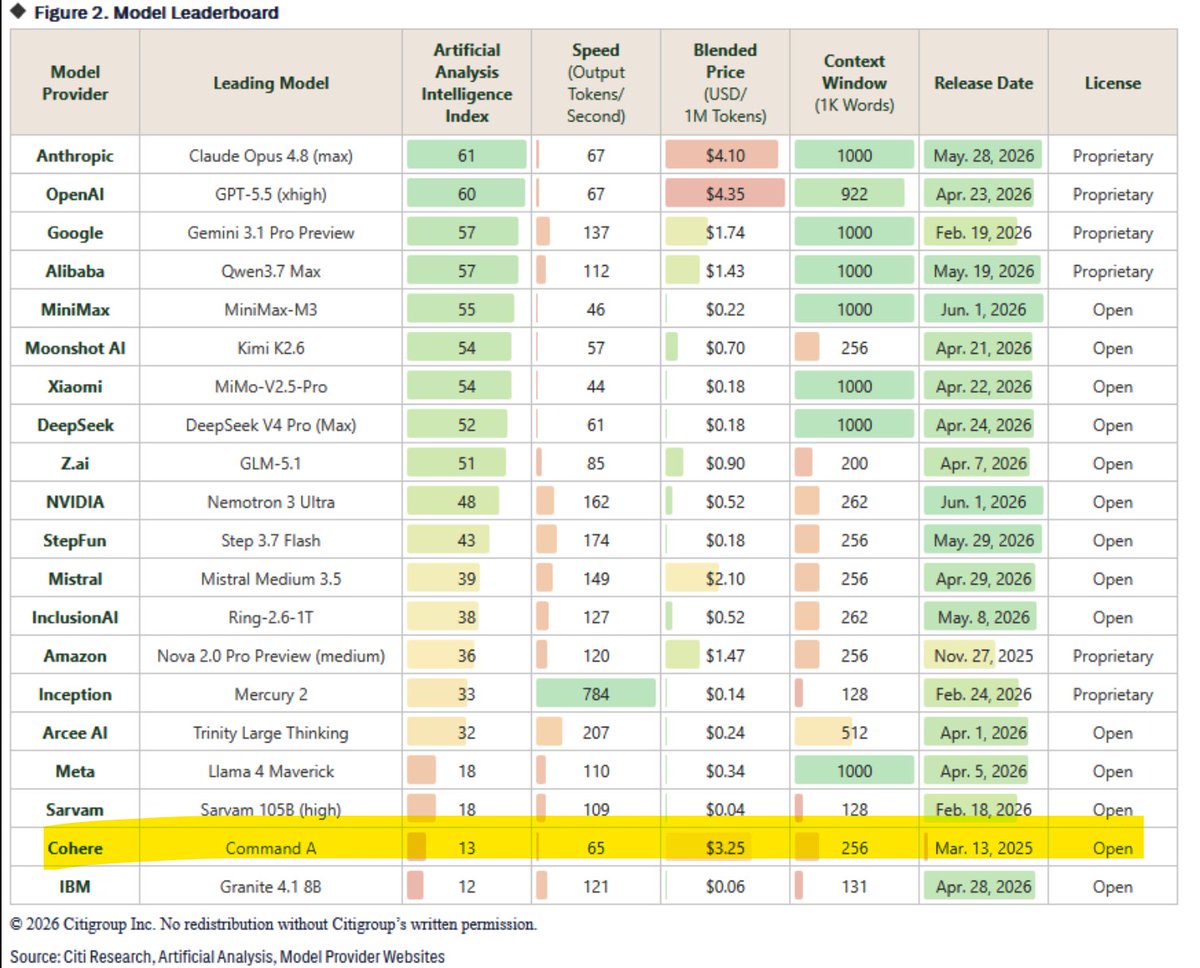The image size is (1200, 968).
Task: Select the GLM-5.1 model cell
Action: [x=271, y=464]
